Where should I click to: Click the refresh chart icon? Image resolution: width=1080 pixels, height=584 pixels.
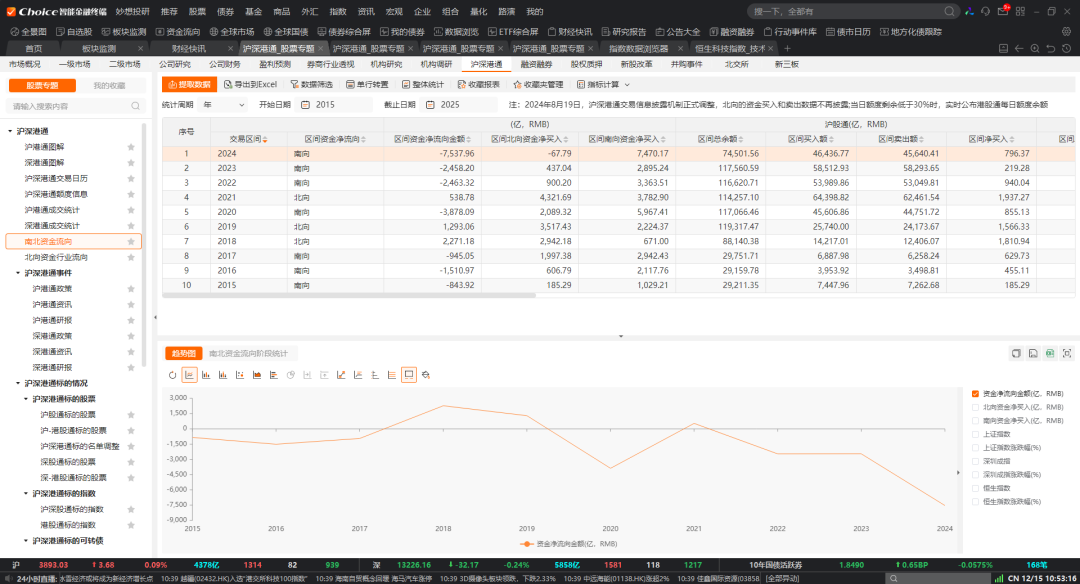pyautogui.click(x=172, y=375)
